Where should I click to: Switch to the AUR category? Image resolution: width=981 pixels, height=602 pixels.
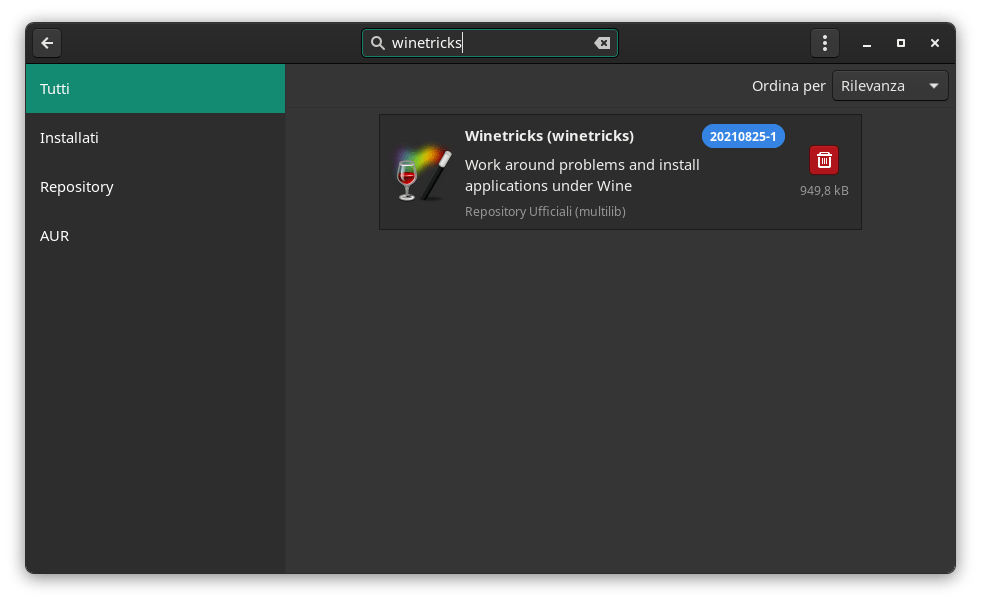click(x=155, y=236)
